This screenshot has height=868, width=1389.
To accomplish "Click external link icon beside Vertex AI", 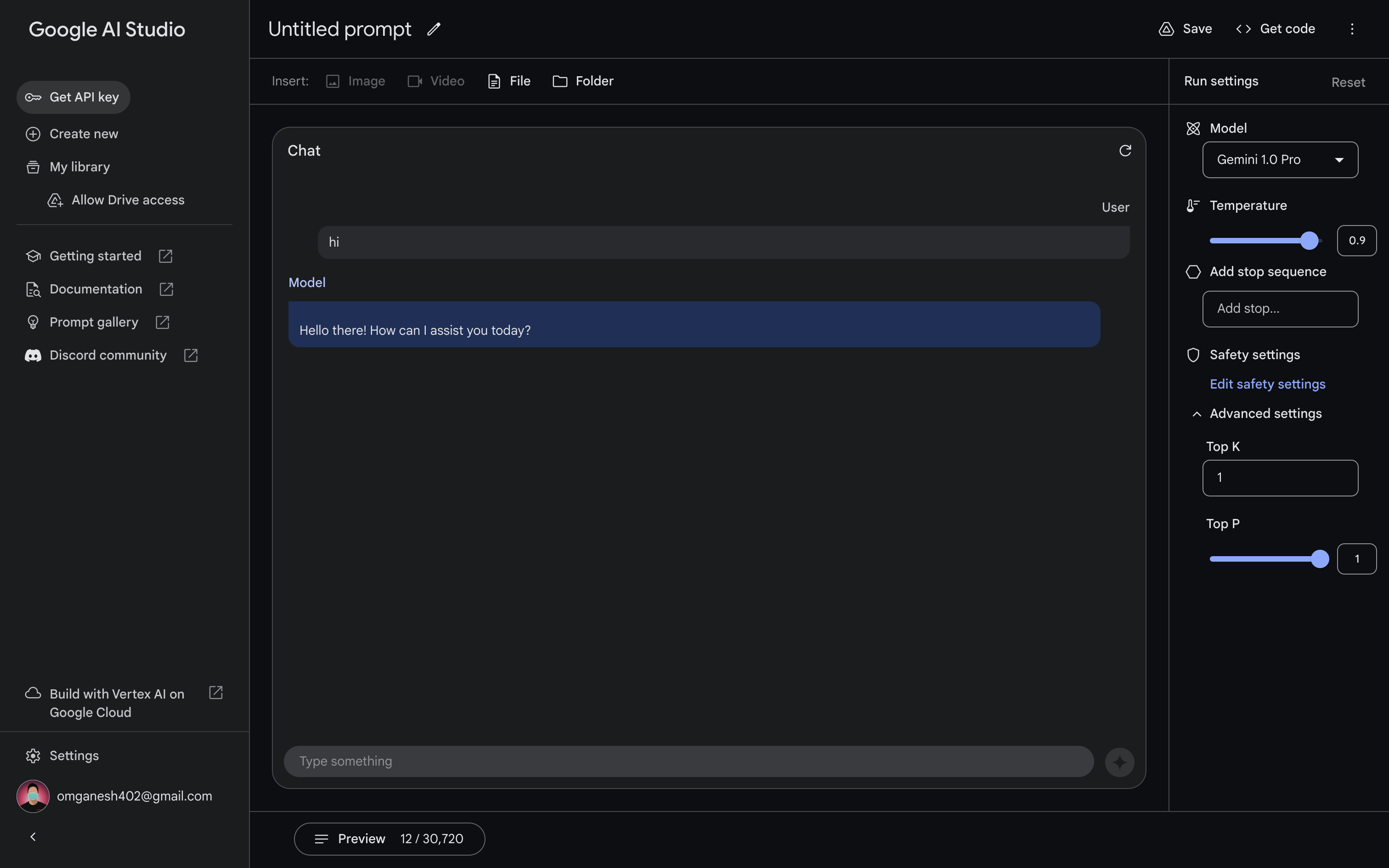I will coord(216,693).
